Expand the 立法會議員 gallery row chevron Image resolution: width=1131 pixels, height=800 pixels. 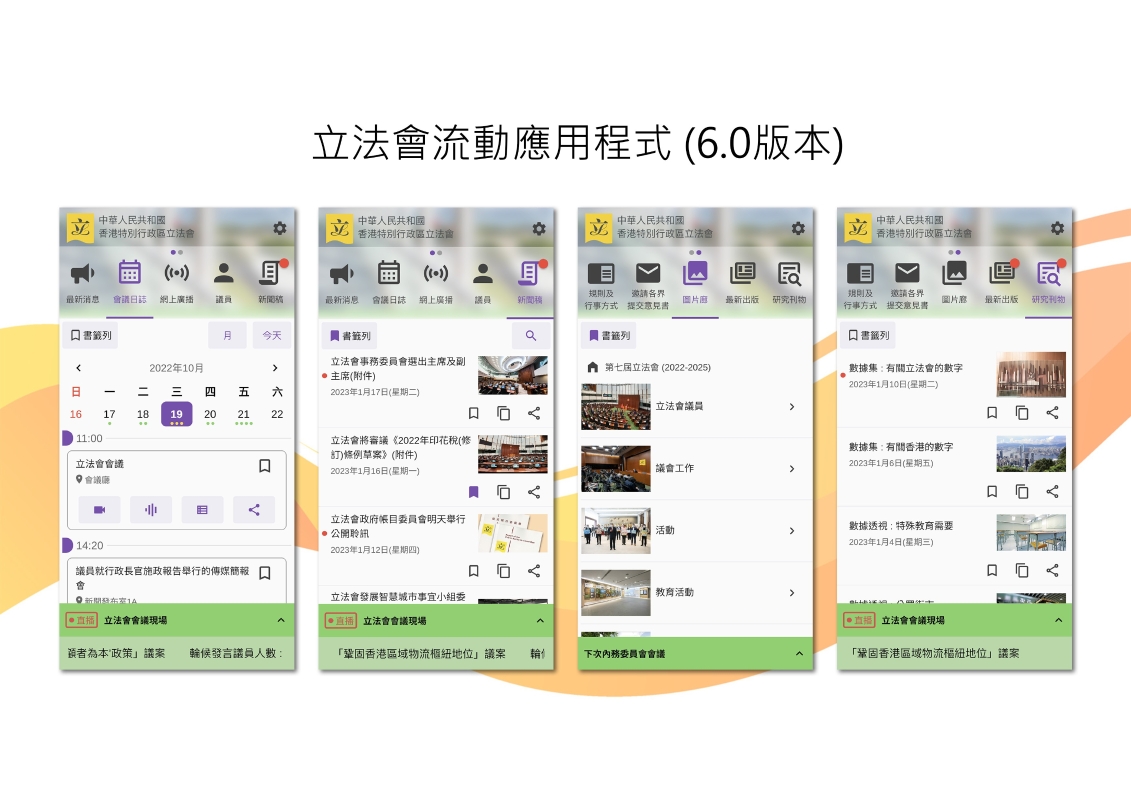(x=792, y=407)
